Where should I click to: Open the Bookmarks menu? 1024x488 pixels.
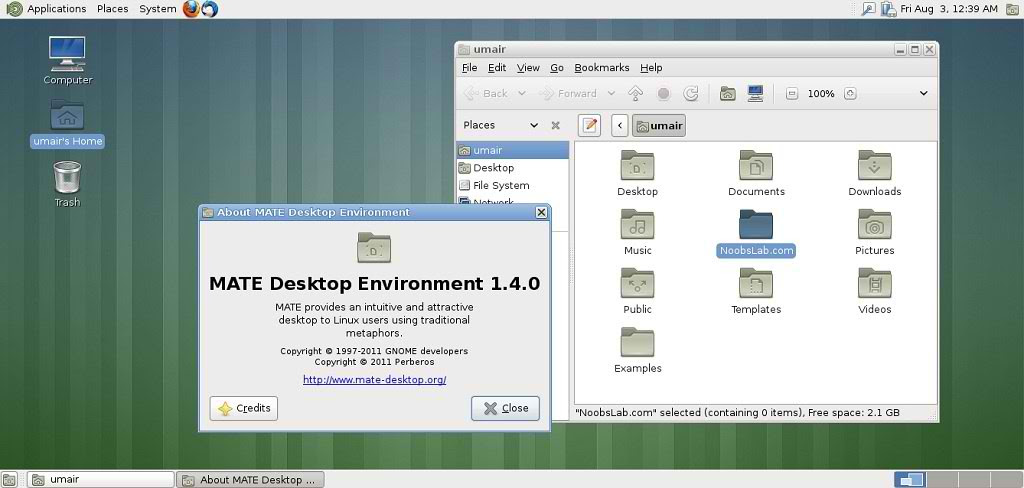(x=601, y=67)
